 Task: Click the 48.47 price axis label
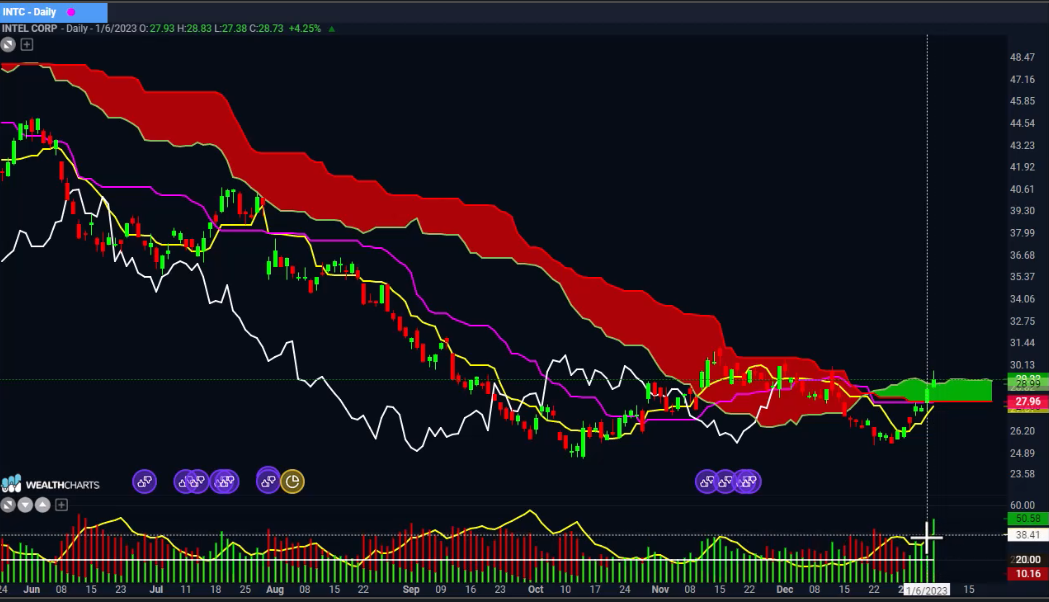[1022, 58]
